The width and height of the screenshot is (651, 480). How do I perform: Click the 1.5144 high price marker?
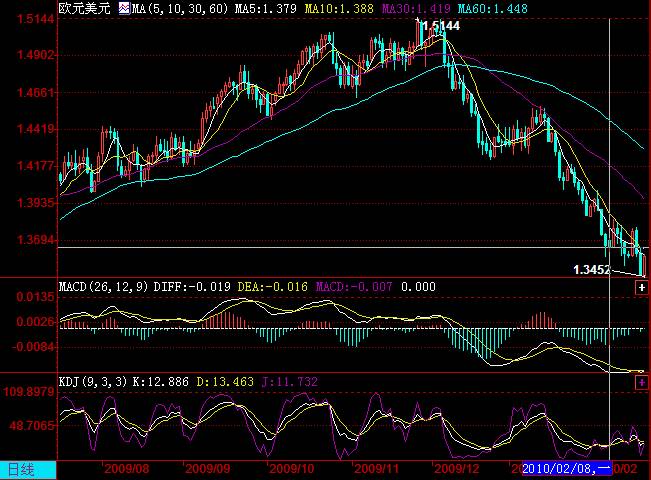point(441,26)
